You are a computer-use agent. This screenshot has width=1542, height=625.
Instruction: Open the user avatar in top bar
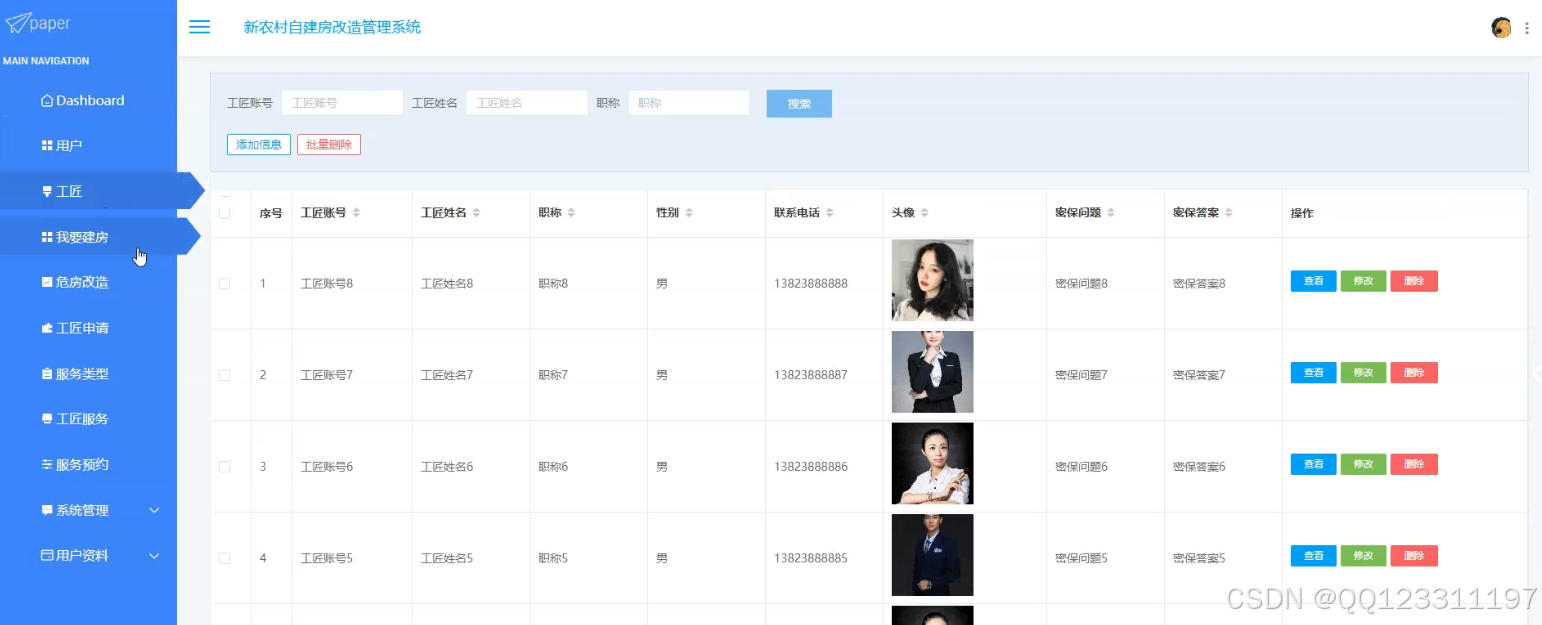click(1500, 28)
